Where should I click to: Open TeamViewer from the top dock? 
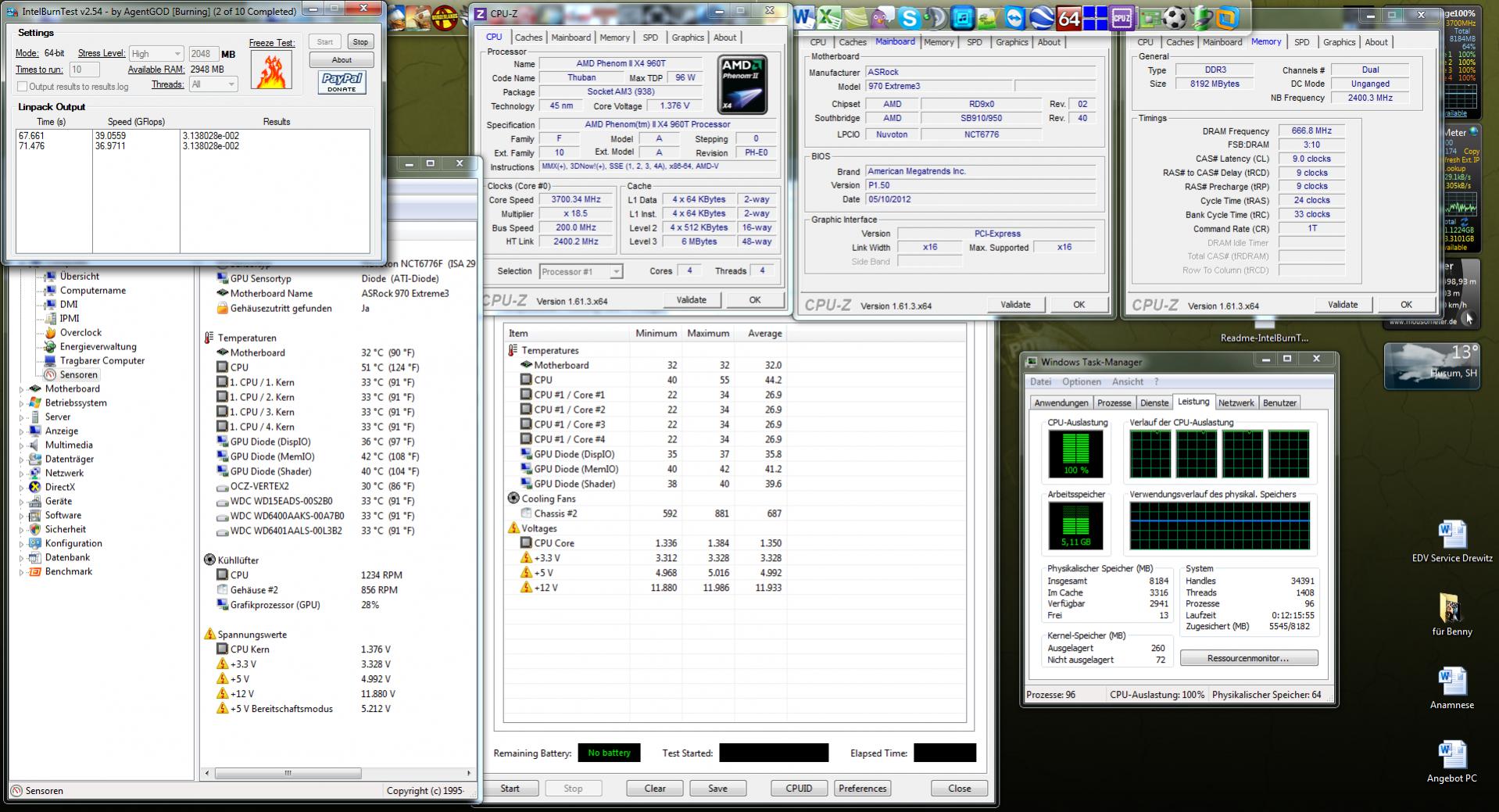coord(1015,17)
